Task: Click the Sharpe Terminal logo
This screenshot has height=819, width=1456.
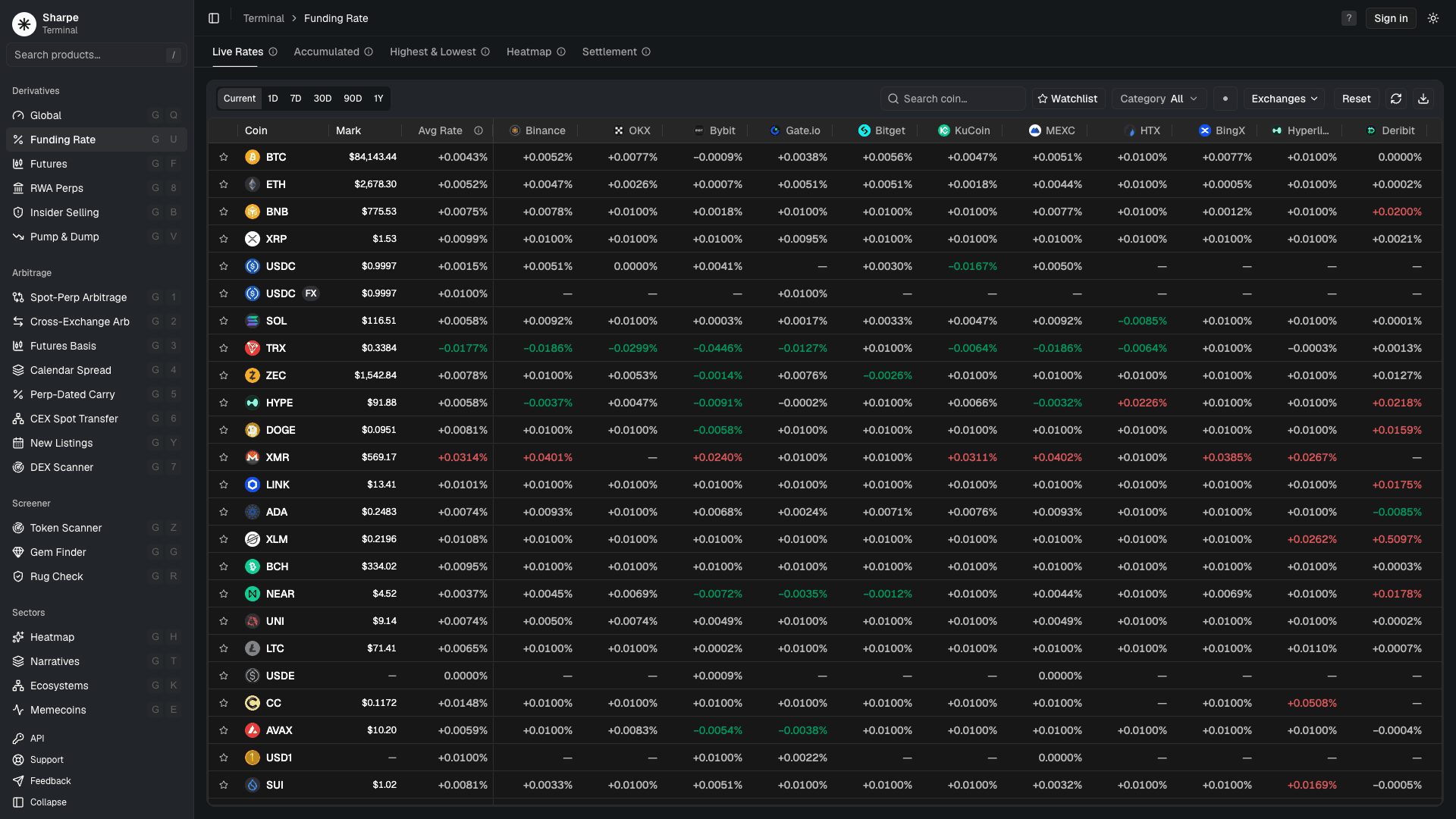Action: [x=24, y=24]
